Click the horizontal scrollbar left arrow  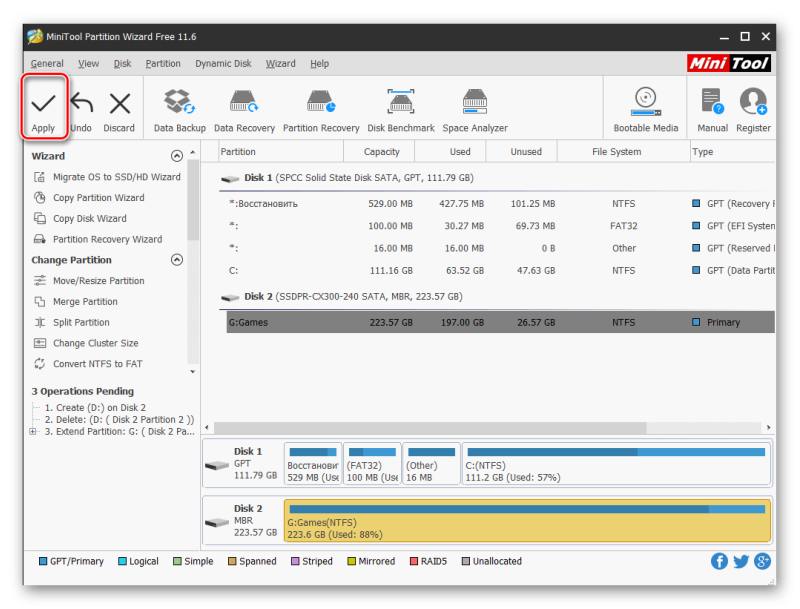coord(207,427)
